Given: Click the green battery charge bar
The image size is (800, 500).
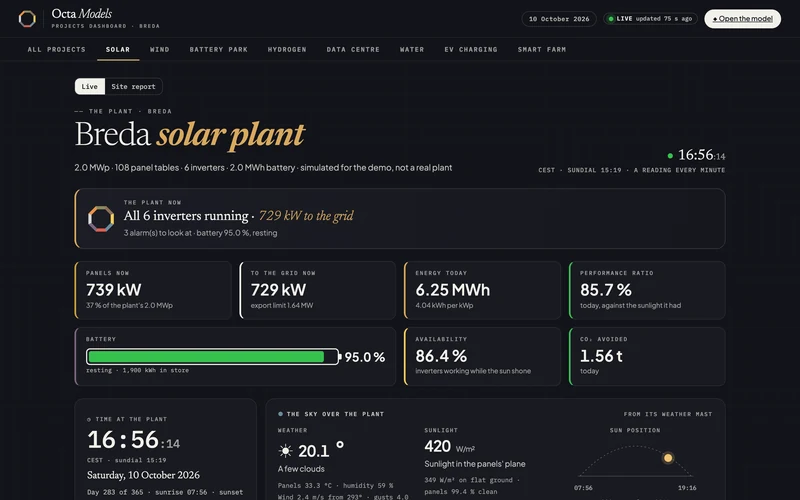Looking at the screenshot, I should point(206,357).
